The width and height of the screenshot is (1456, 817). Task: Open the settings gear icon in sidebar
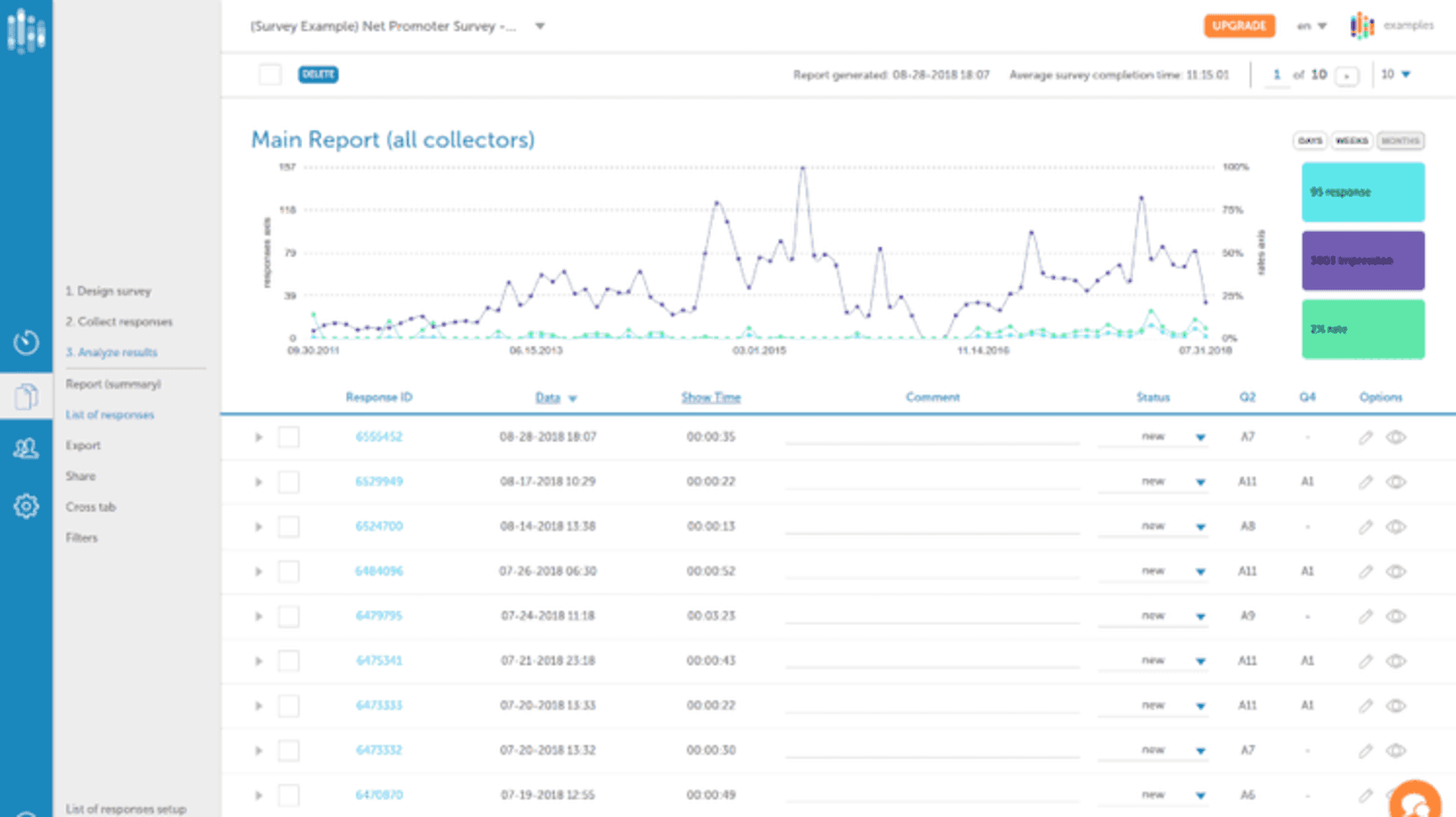pyautogui.click(x=26, y=506)
